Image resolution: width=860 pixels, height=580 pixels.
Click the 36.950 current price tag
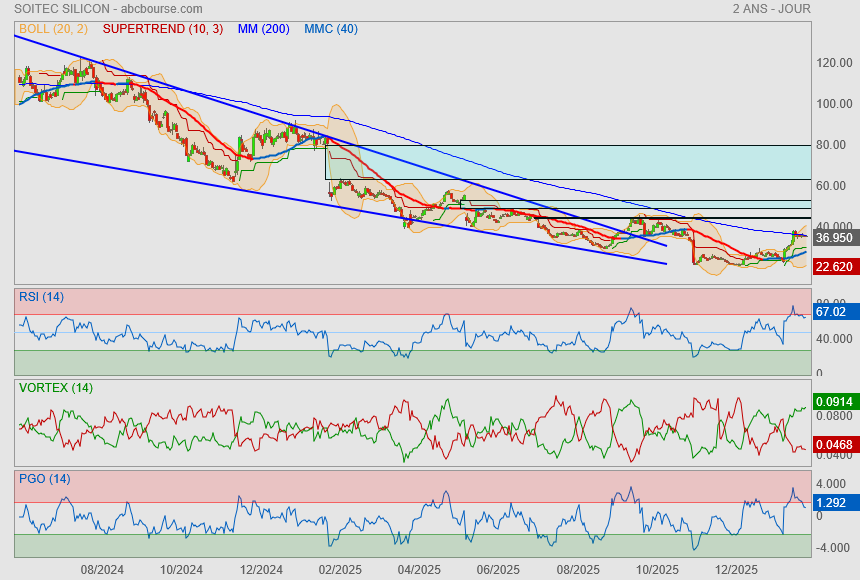tap(834, 238)
